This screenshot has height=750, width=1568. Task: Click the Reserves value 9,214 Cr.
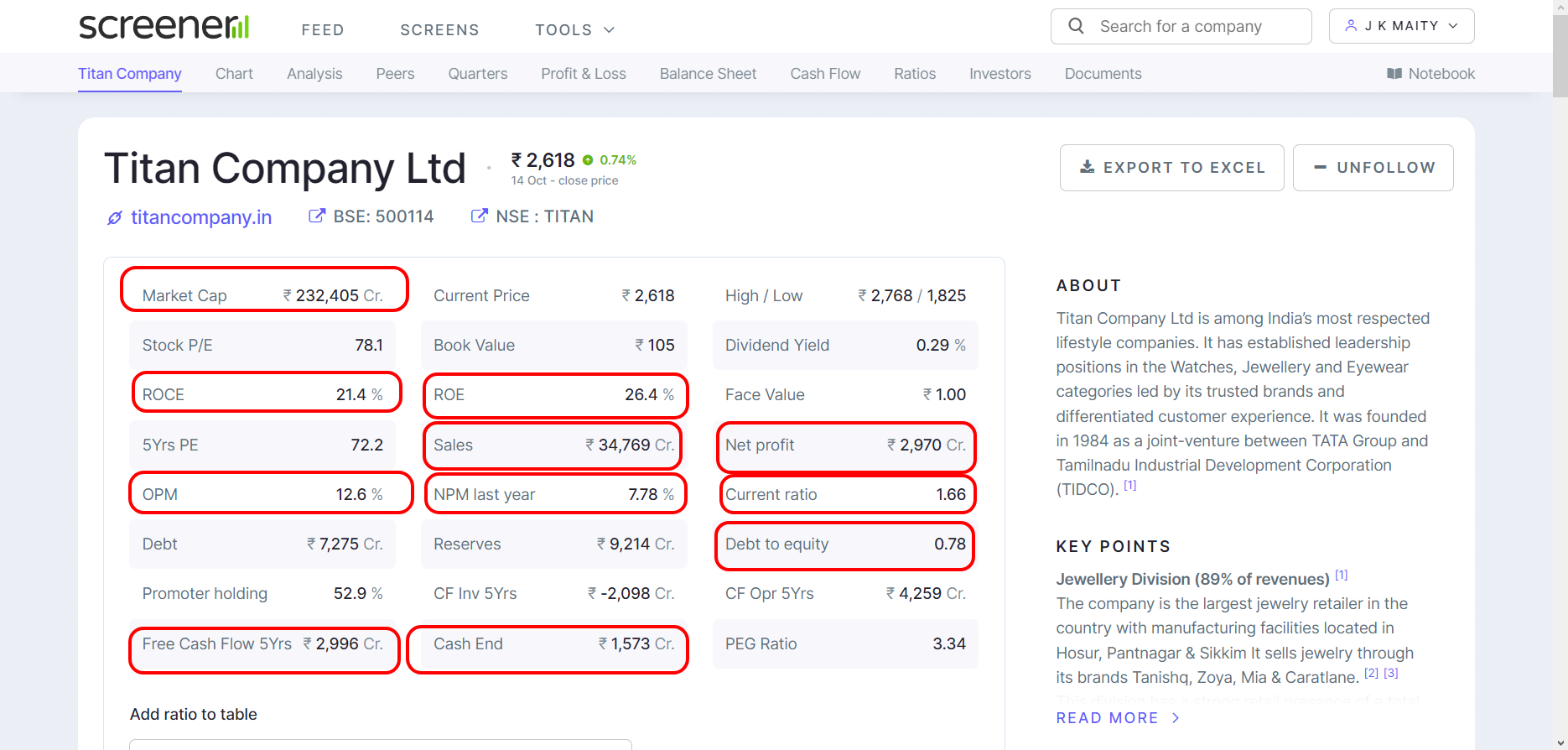tap(636, 544)
